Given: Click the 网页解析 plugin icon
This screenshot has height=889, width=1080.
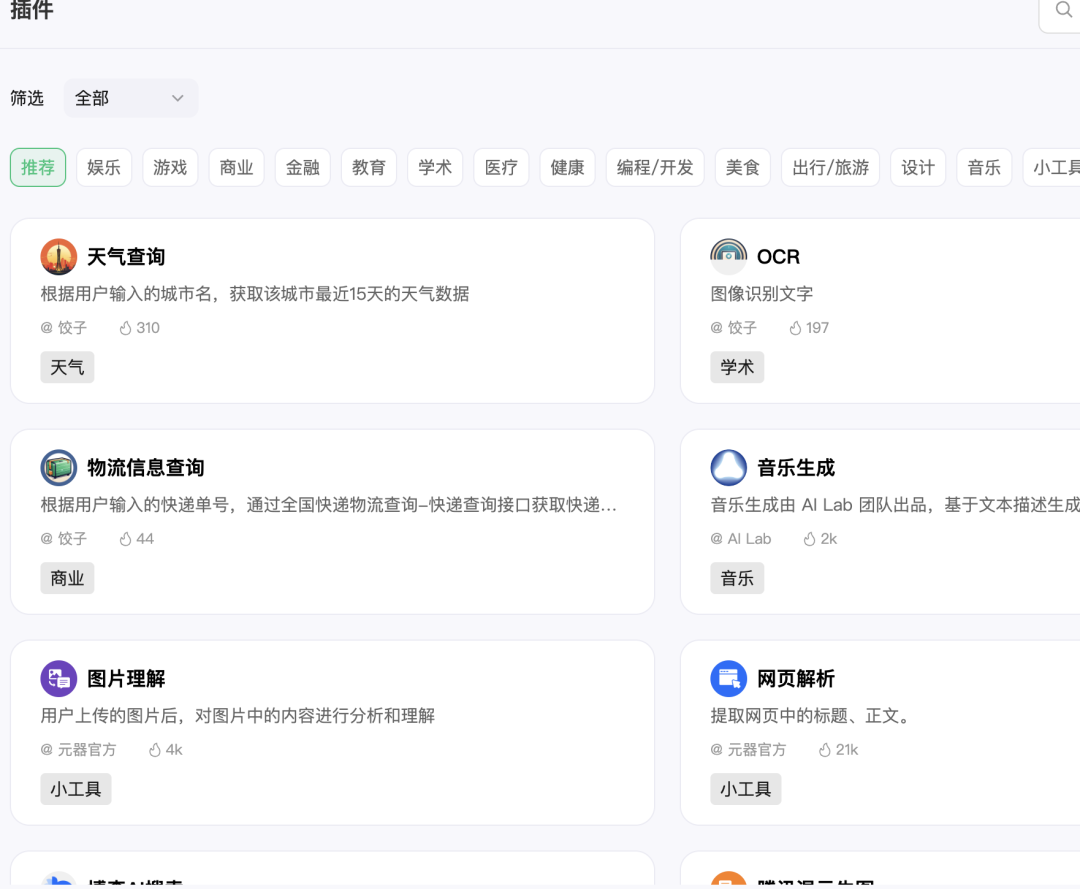Looking at the screenshot, I should (x=729, y=679).
